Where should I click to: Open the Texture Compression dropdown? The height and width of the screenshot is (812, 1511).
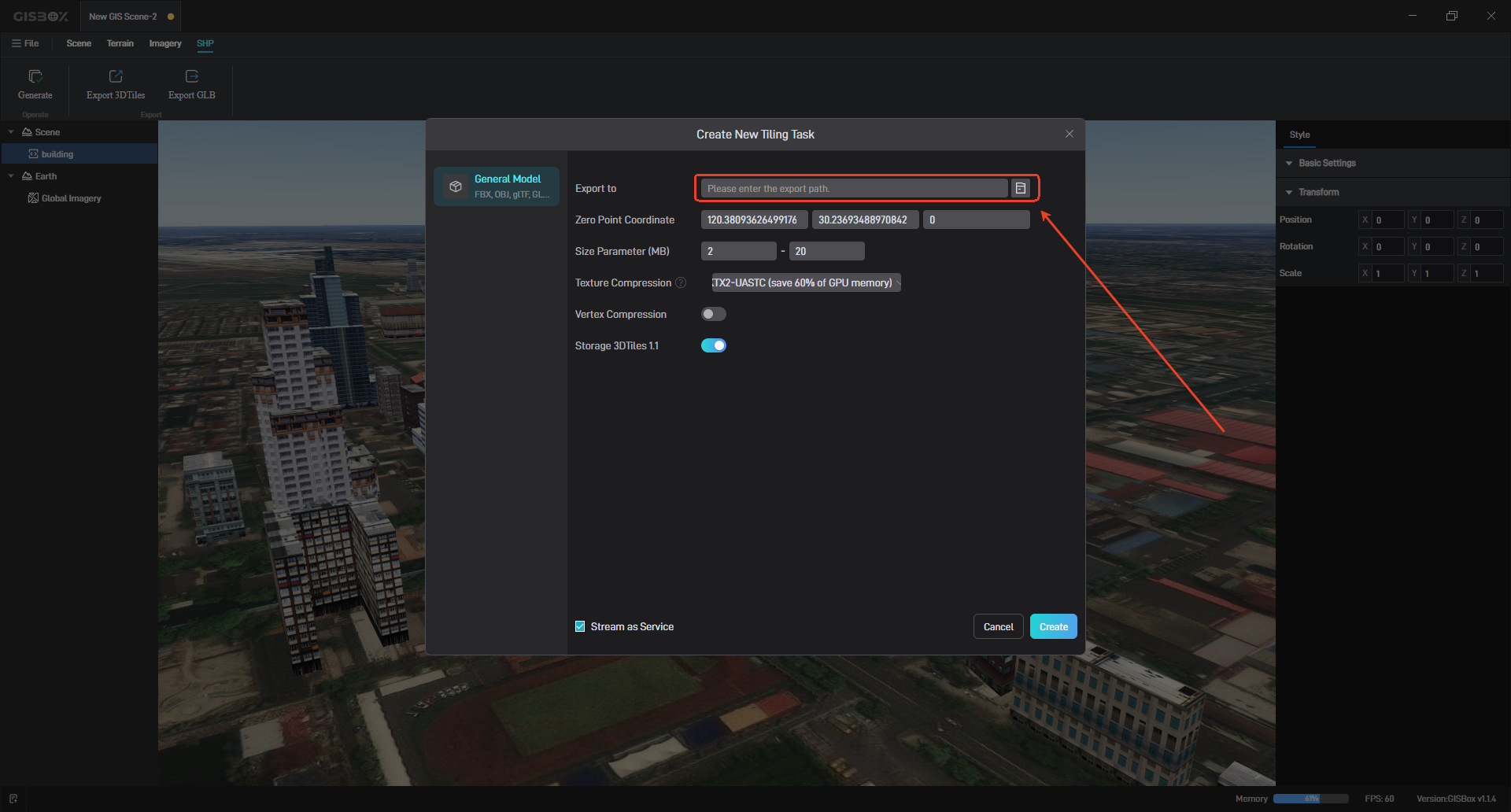[x=806, y=282]
